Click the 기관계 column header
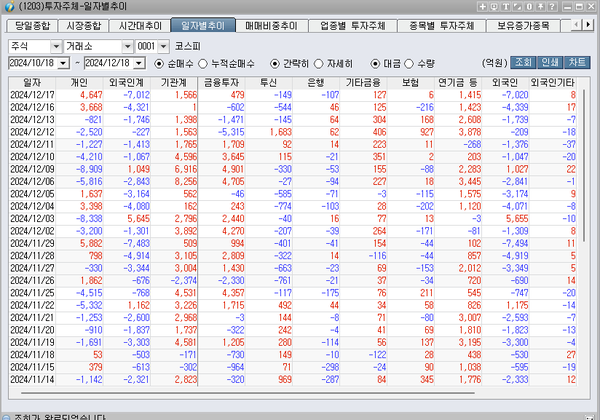 174,83
